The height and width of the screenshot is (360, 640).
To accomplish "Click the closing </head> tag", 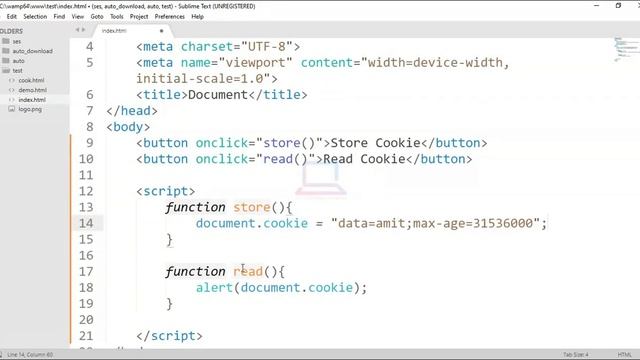I will click(x=132, y=111).
